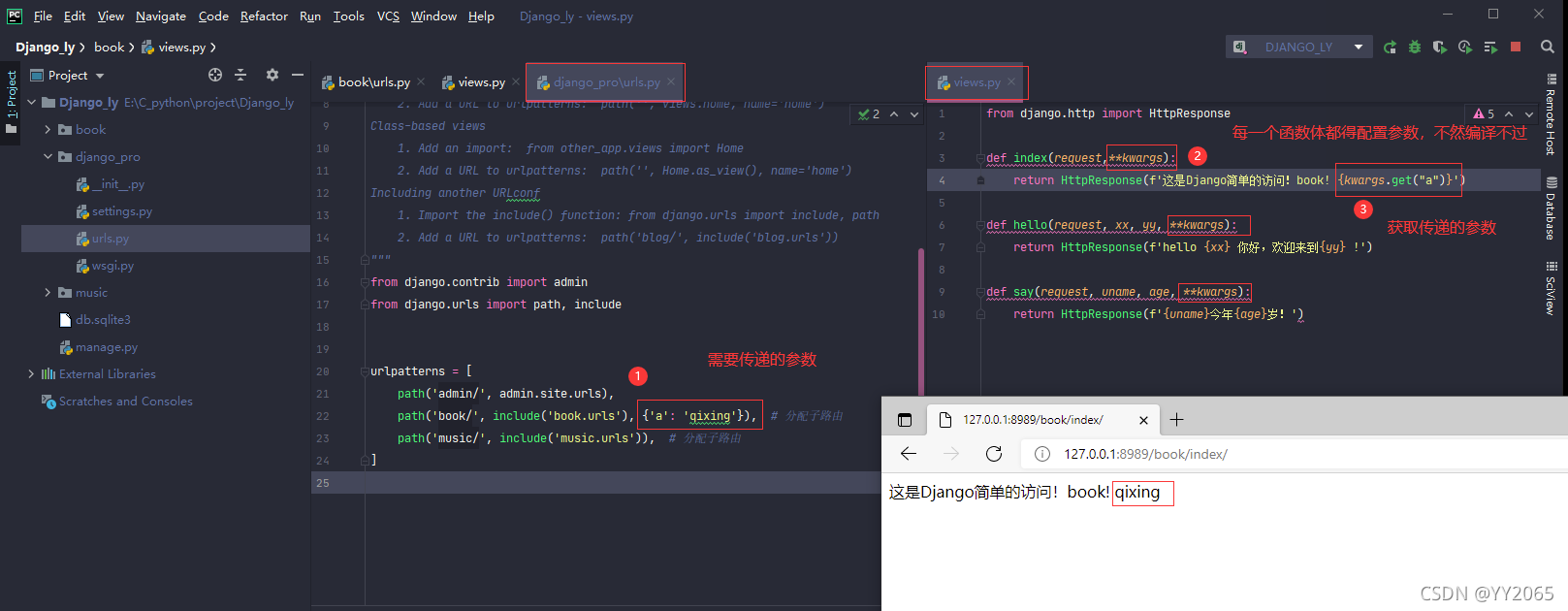Run with coverage shield icon

click(1440, 47)
